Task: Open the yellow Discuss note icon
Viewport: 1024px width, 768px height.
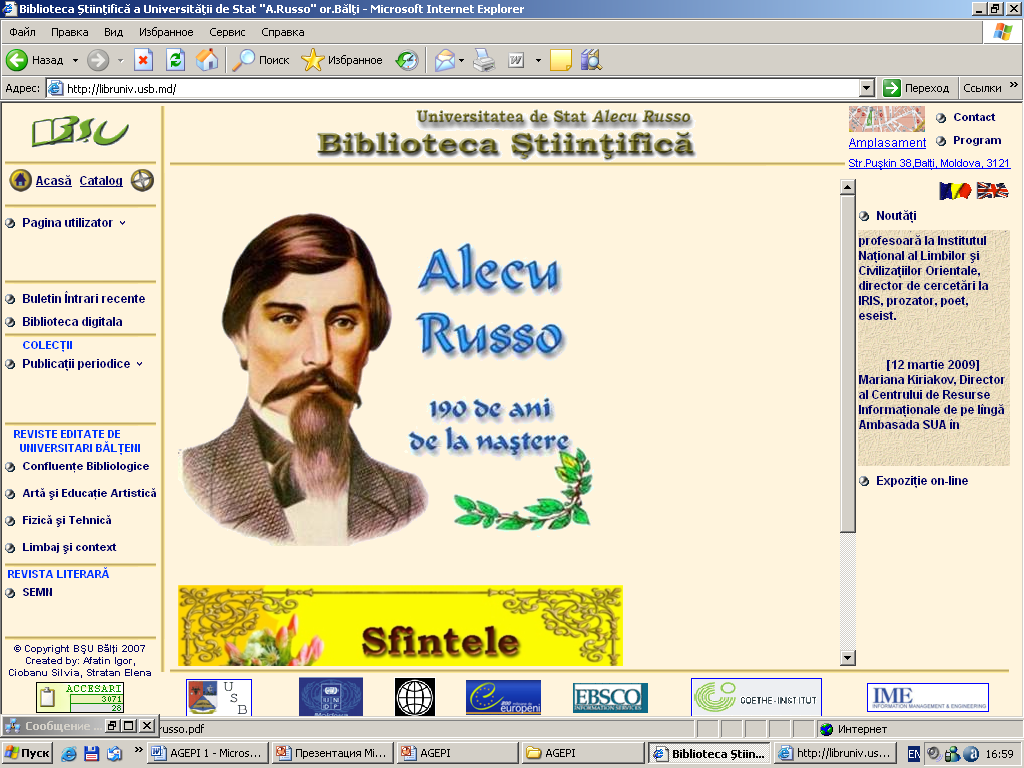Action: [x=560, y=60]
